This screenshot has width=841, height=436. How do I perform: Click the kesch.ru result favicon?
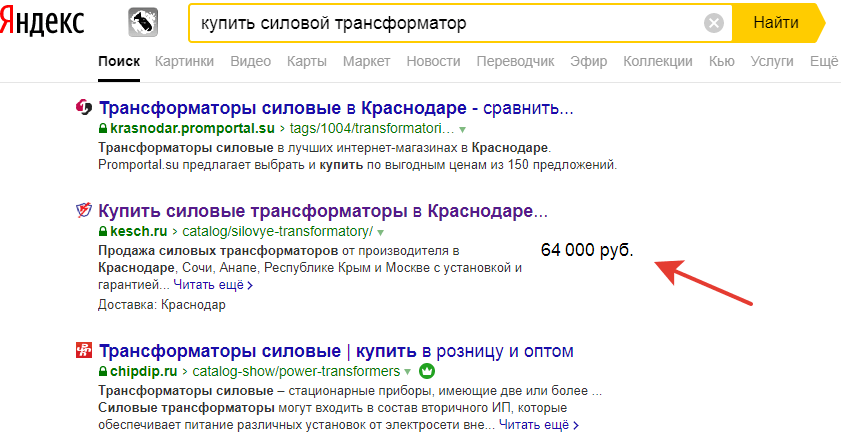(x=84, y=211)
